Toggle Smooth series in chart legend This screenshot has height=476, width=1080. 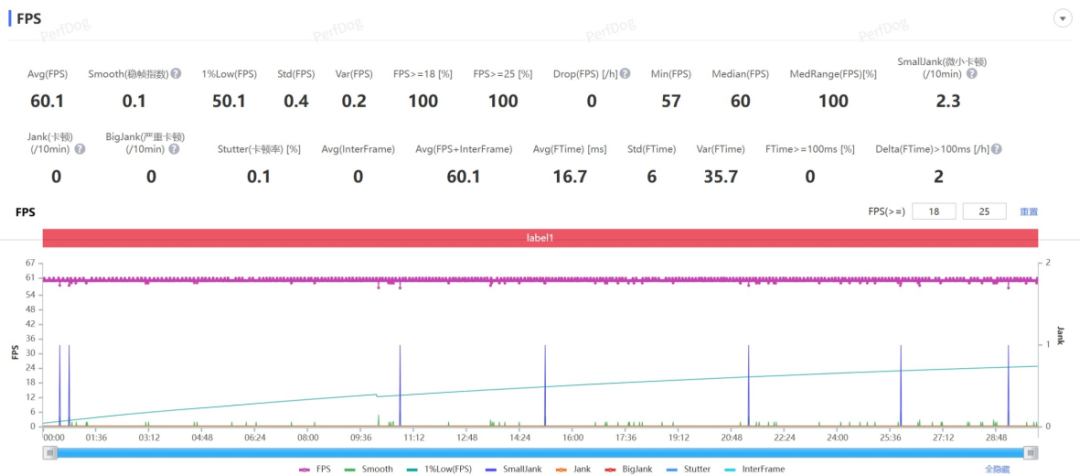click(368, 469)
